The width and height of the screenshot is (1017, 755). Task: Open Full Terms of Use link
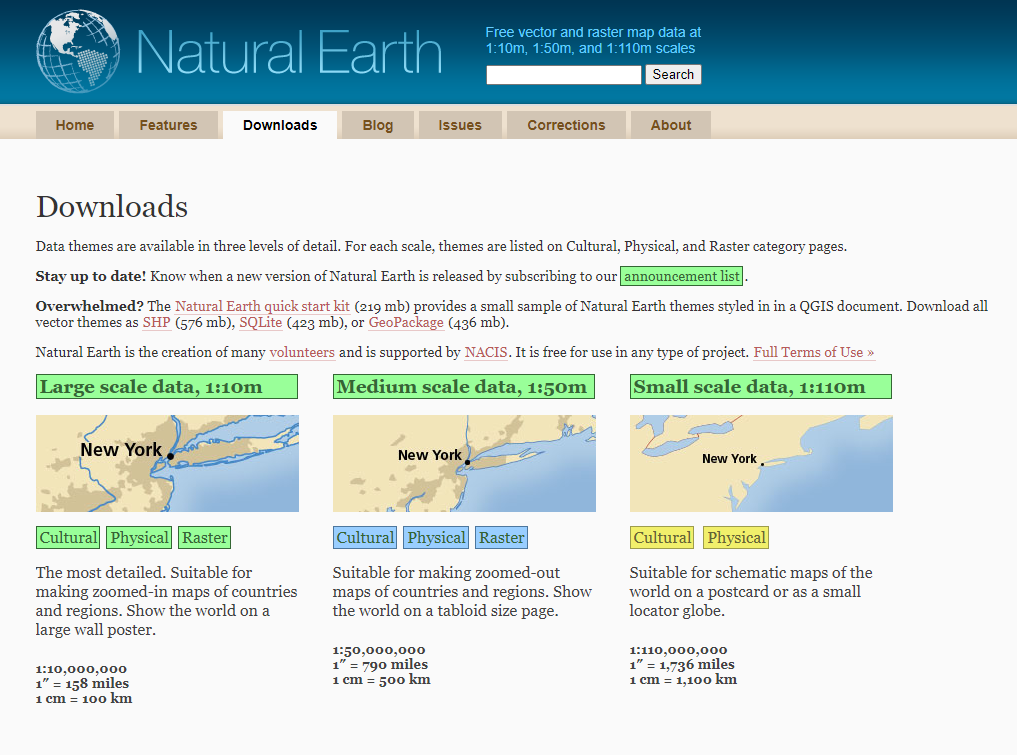(x=814, y=352)
